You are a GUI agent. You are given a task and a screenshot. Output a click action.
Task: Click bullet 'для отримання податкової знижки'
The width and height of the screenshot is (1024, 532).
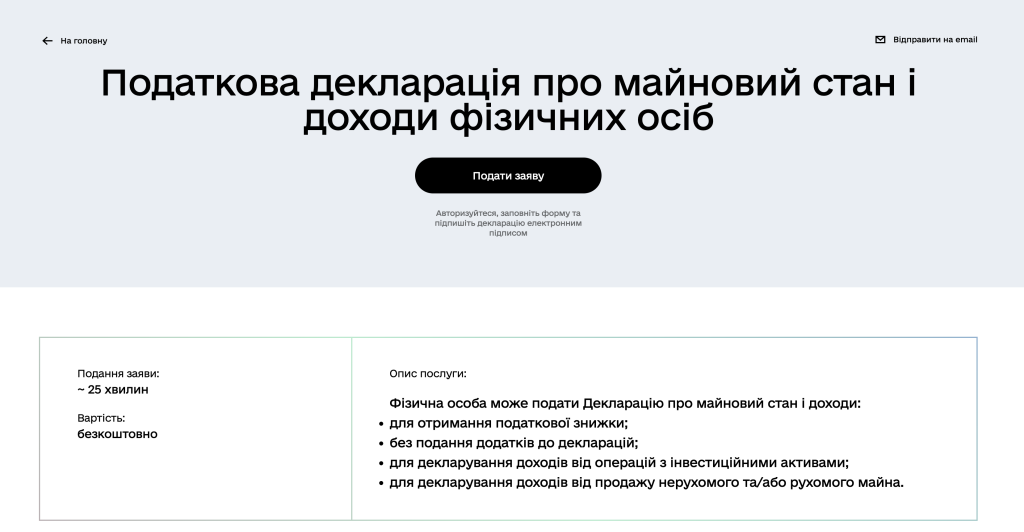coord(509,423)
